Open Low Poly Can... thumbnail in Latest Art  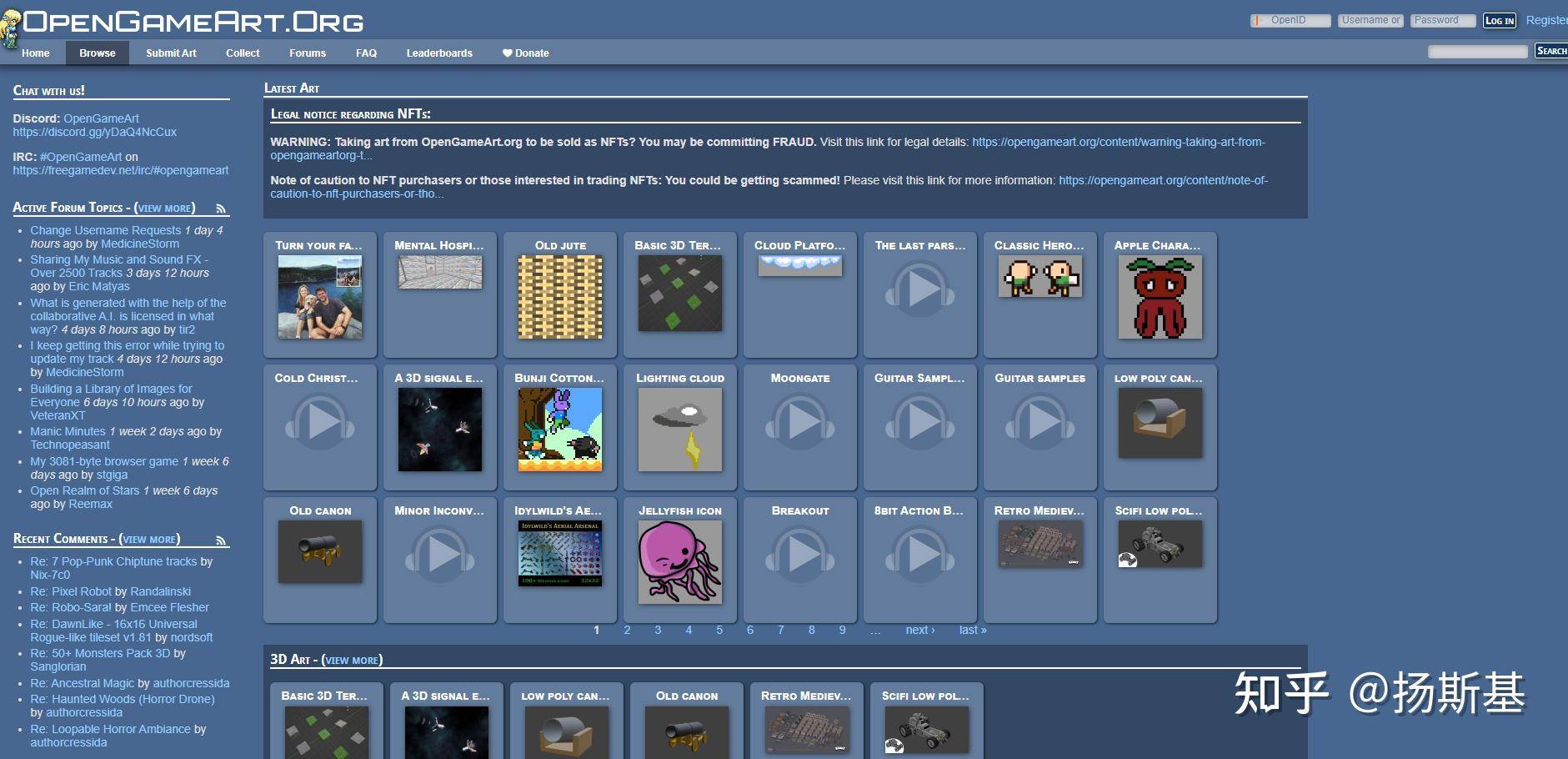1160,422
